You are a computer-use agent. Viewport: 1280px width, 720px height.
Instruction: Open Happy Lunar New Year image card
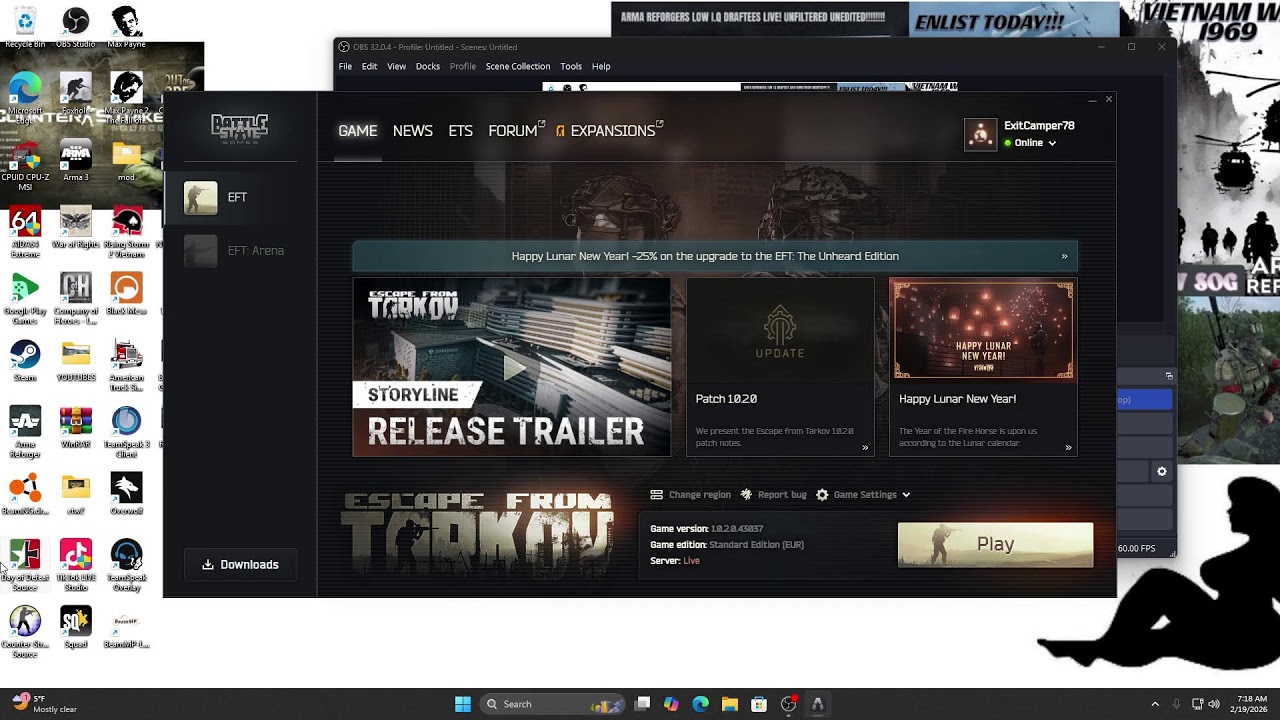[x=983, y=329]
